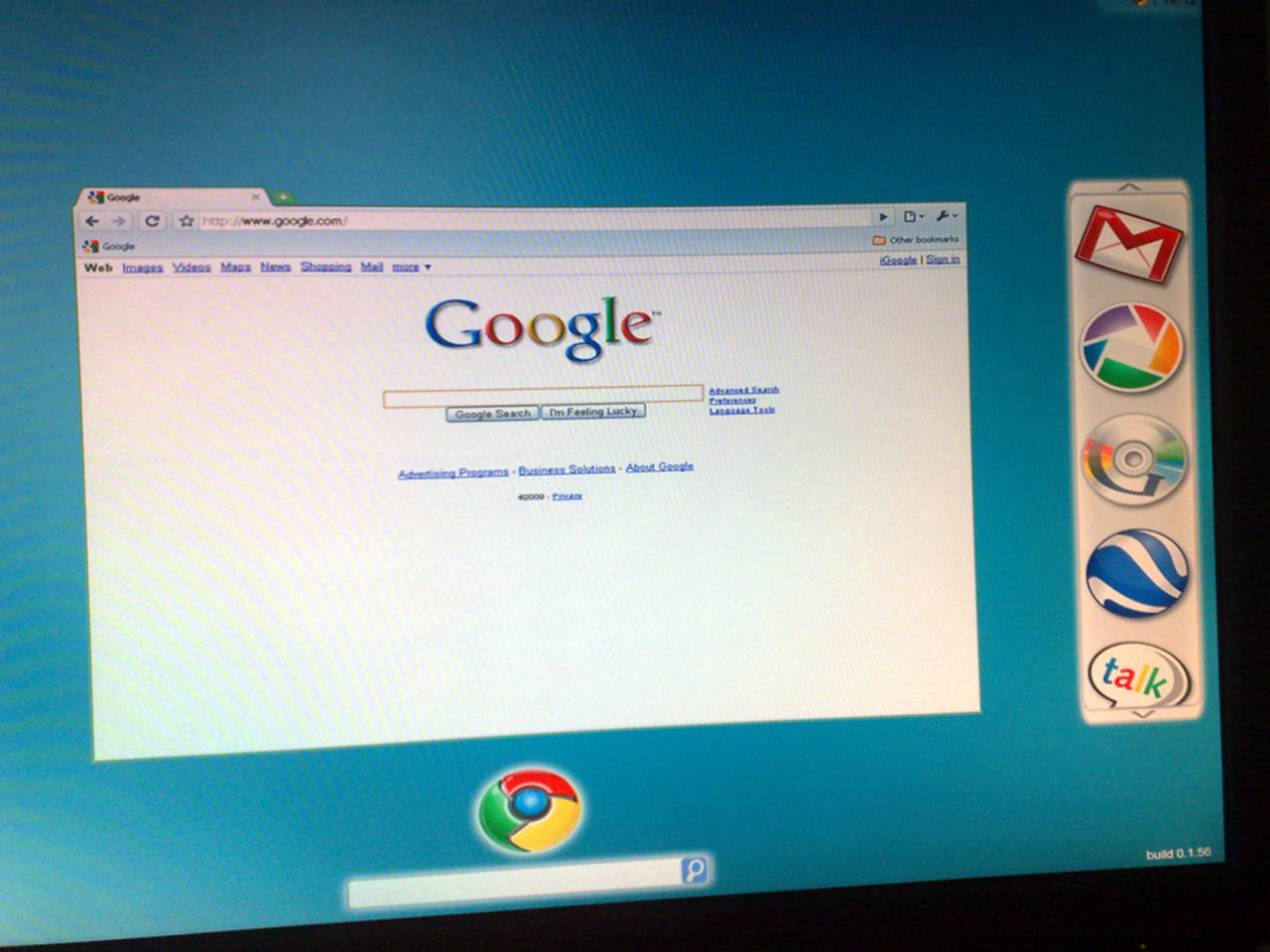Click the Google bookmark in bookmarks bar
The width and height of the screenshot is (1270, 952).
[x=109, y=246]
